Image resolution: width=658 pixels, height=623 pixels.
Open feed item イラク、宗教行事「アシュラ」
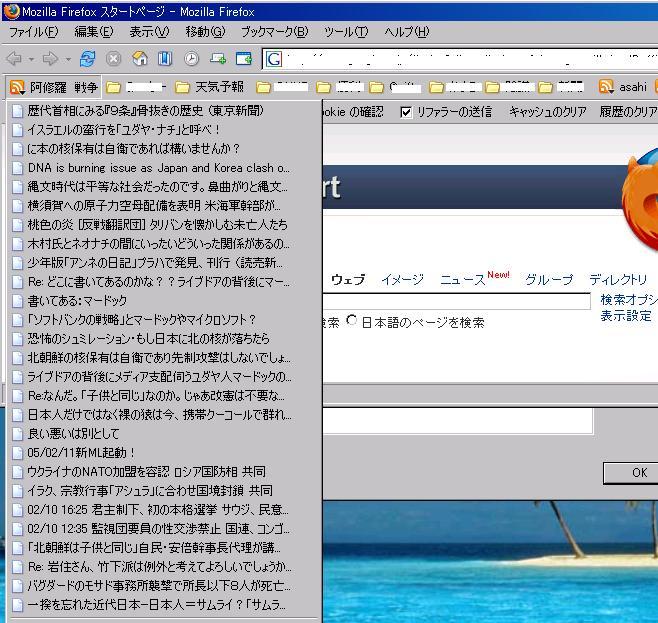[164, 491]
